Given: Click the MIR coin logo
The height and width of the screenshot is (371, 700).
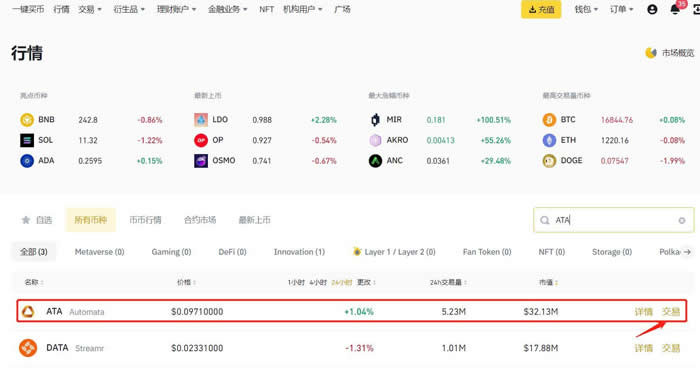Looking at the screenshot, I should [x=375, y=120].
